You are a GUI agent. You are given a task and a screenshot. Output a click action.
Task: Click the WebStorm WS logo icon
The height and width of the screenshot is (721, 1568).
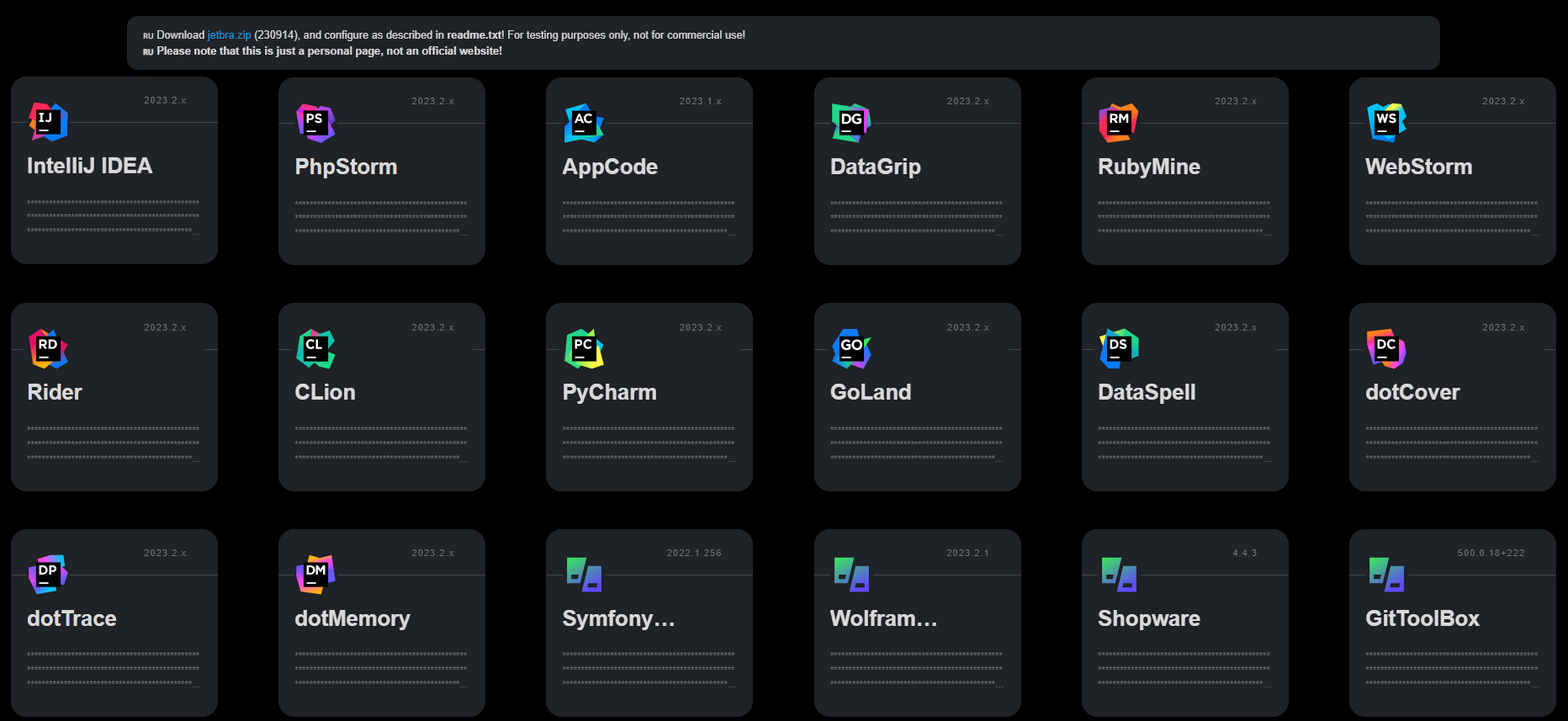pyautogui.click(x=1386, y=123)
